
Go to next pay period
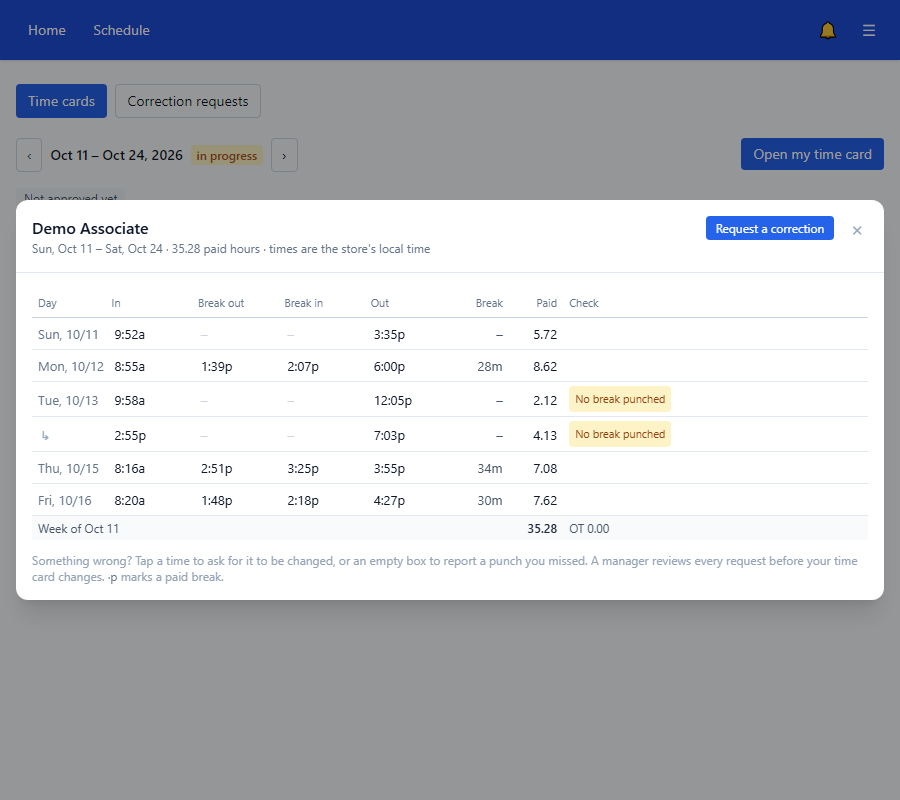284,155
